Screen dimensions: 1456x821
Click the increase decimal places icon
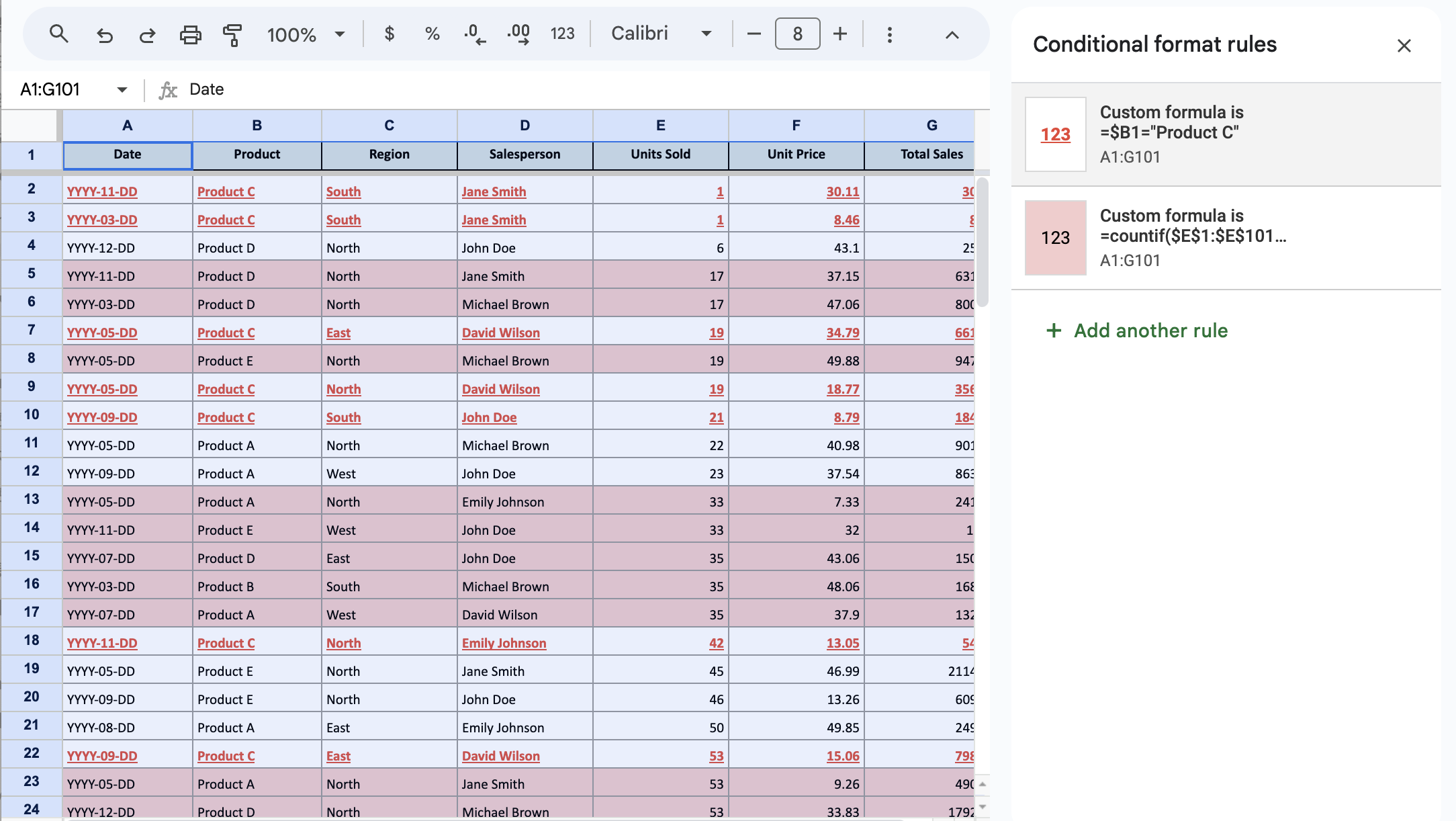pos(518,34)
